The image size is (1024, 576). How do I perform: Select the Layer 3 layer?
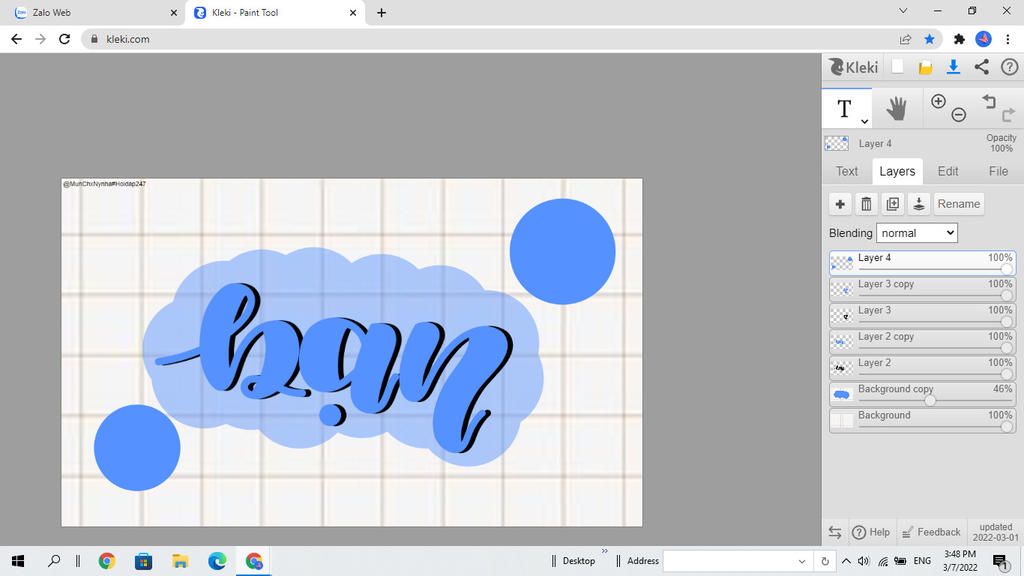coord(922,315)
